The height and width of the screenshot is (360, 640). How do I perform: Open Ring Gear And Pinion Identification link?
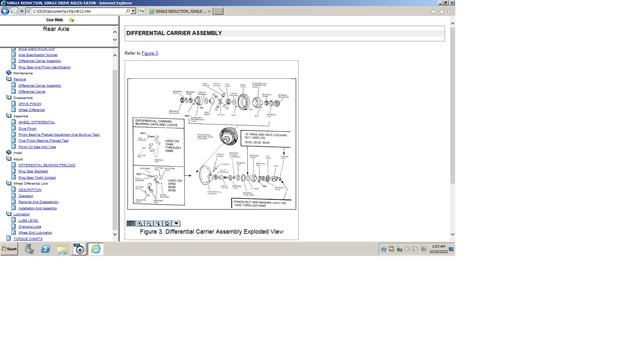(44, 67)
